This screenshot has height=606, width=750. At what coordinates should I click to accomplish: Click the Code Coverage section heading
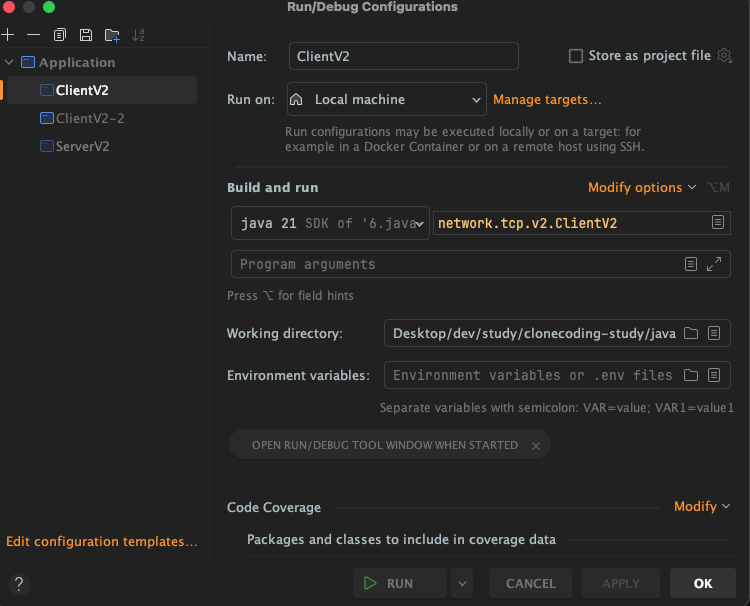(x=274, y=507)
